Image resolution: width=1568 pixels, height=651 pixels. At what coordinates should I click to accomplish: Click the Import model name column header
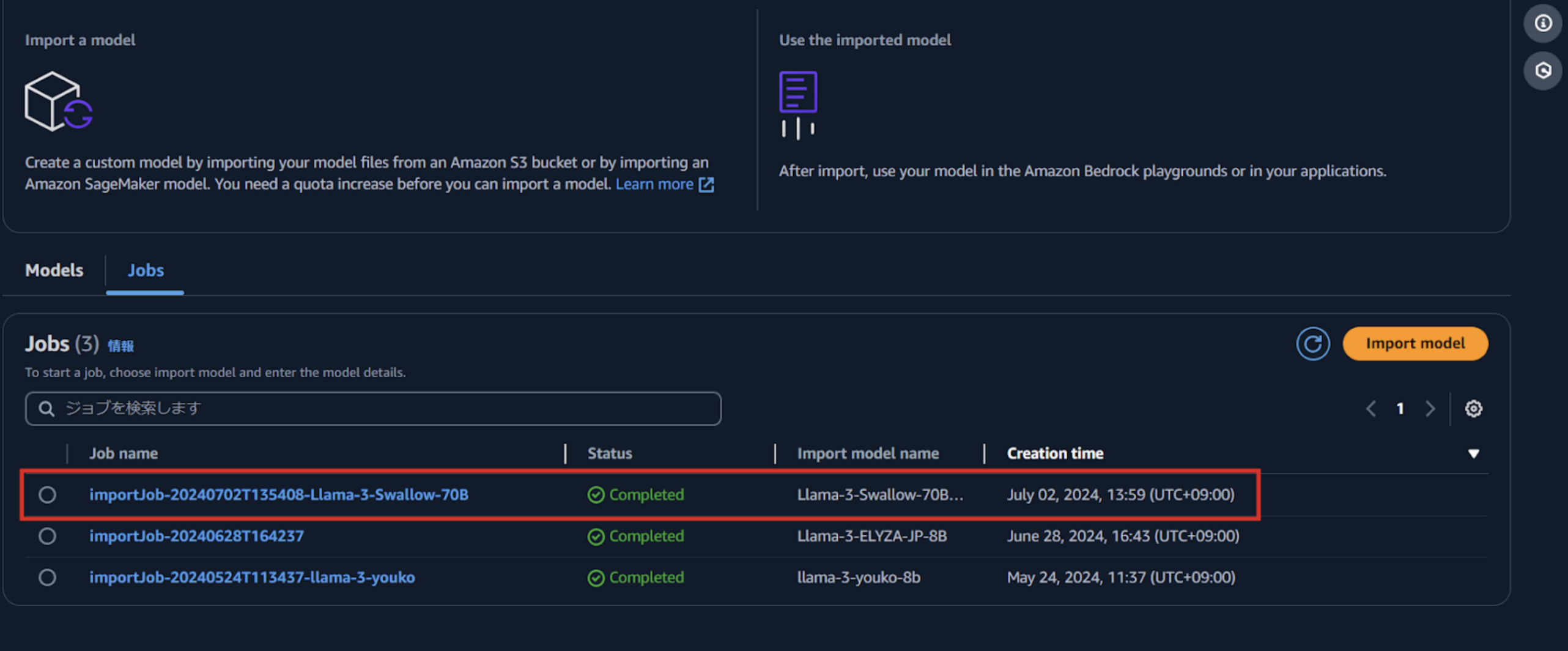pos(868,453)
